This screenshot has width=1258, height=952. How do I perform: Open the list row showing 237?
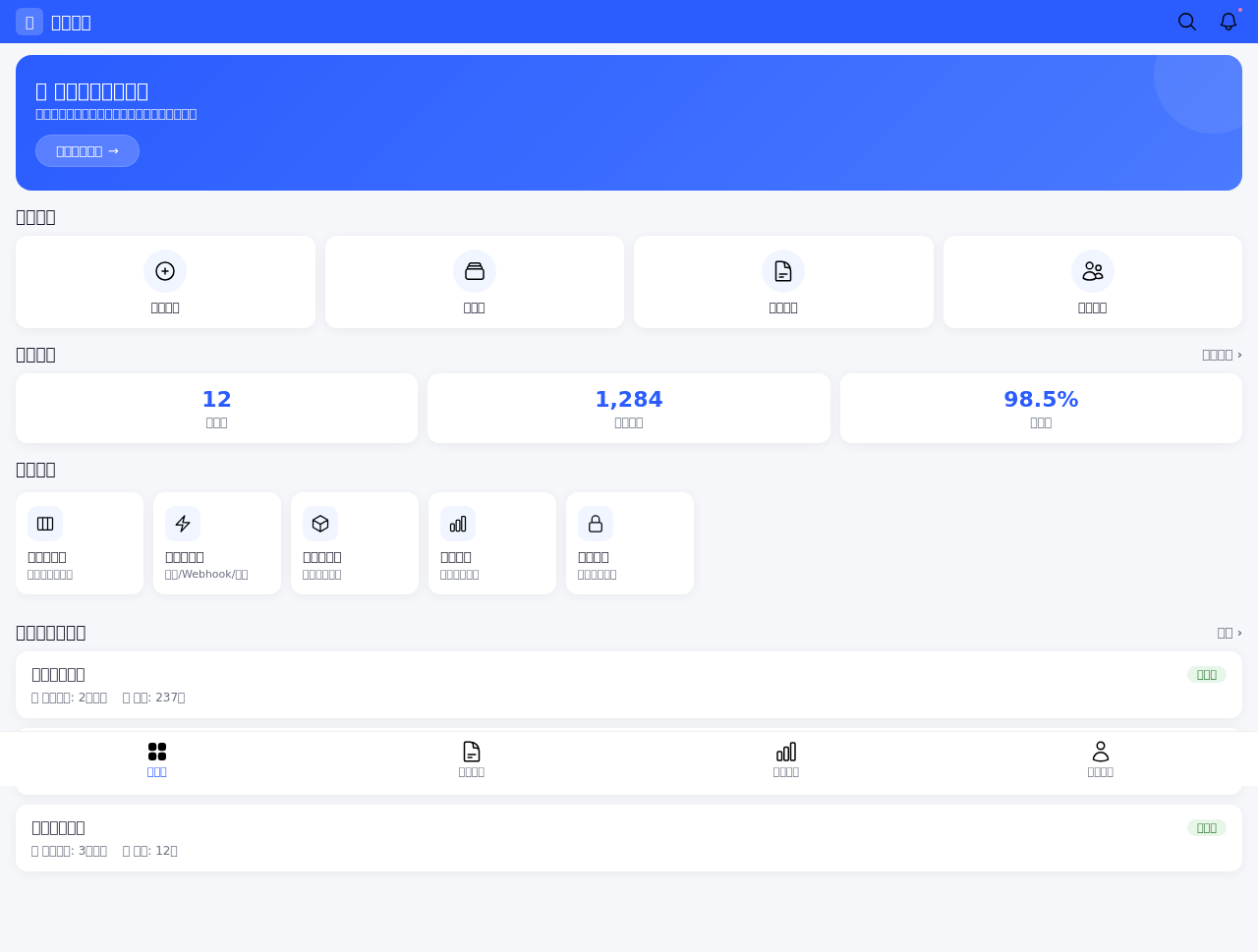[629, 685]
